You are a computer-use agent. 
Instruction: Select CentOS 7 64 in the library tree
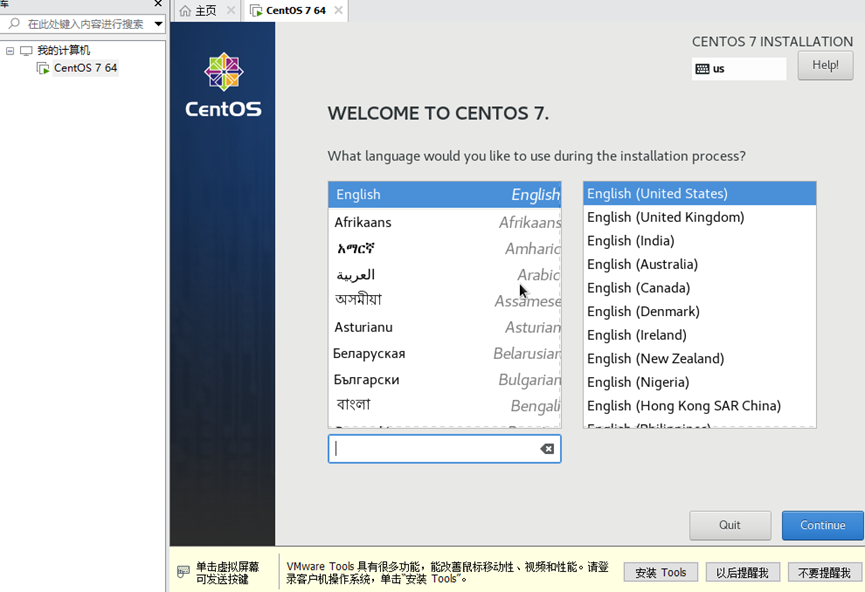click(86, 68)
